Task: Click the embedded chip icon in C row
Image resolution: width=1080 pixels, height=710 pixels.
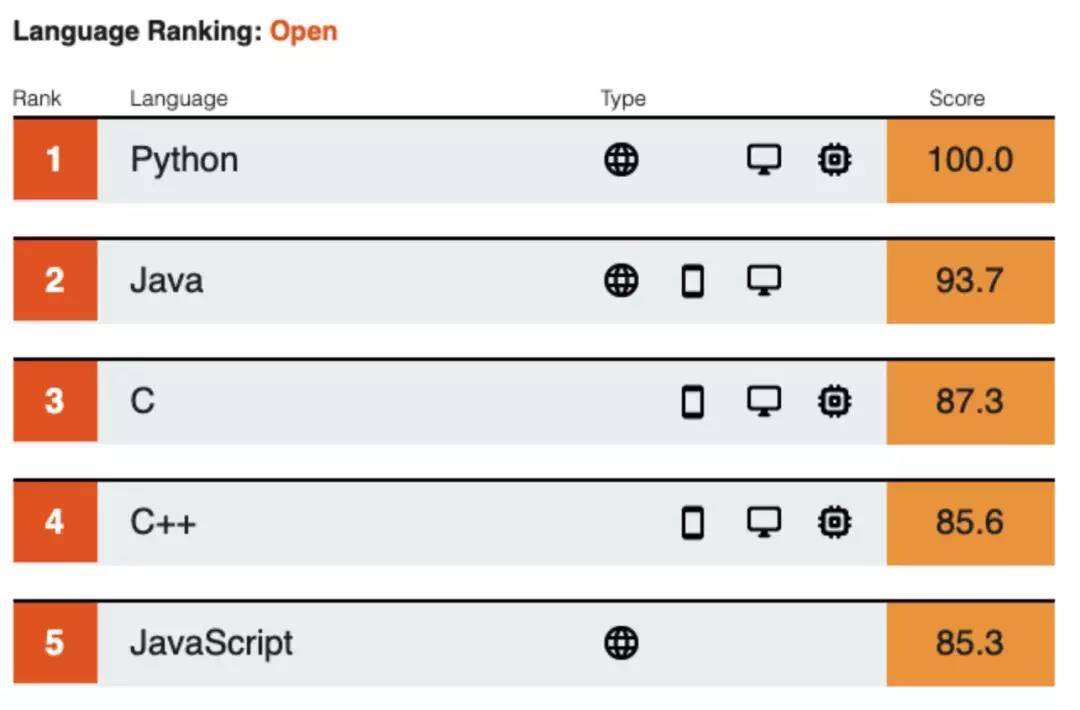Action: (834, 402)
